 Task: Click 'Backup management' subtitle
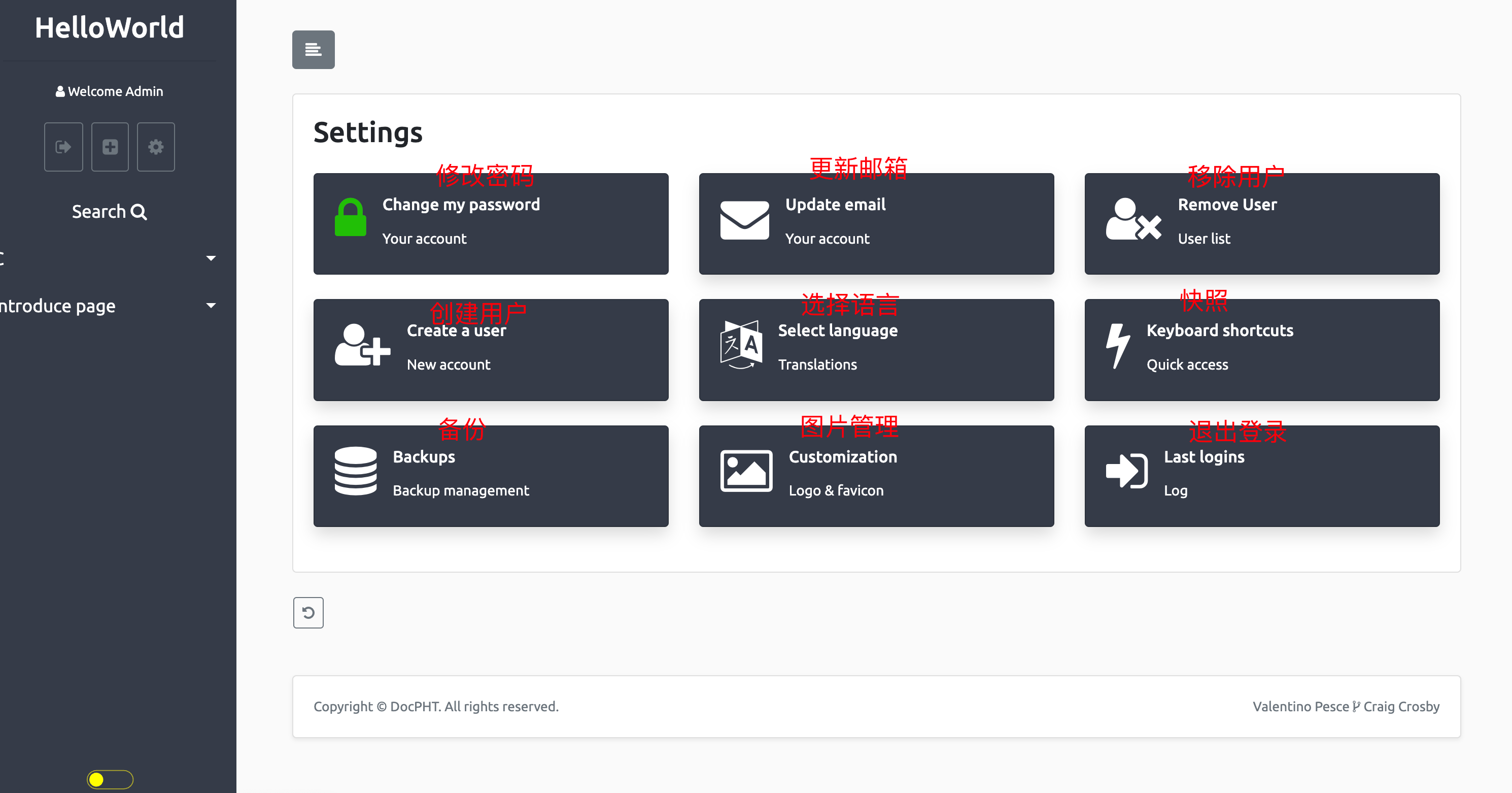coord(461,490)
